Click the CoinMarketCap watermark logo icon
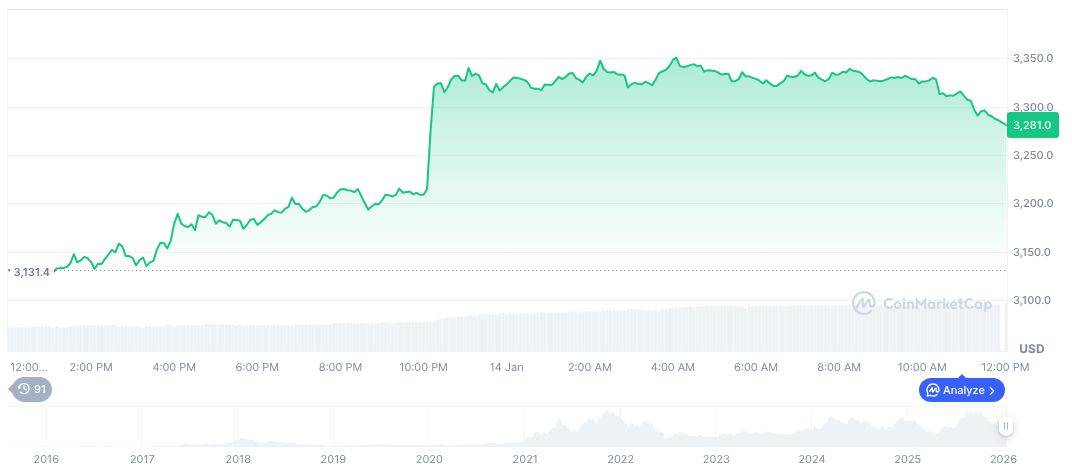The width and height of the screenshot is (1072, 470). 864,303
